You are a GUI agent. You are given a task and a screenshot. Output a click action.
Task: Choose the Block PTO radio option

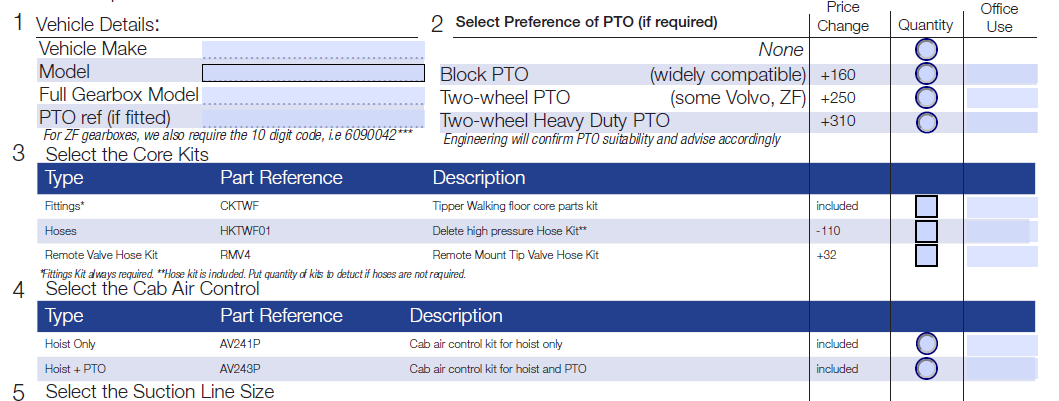click(x=927, y=74)
